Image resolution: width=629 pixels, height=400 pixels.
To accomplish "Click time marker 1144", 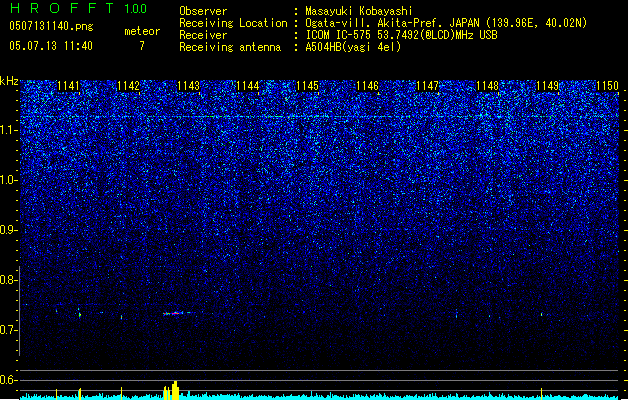I will click(x=248, y=86).
